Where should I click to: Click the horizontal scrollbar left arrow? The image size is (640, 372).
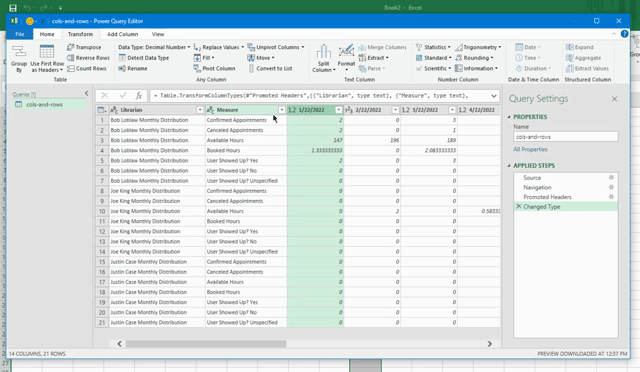120,344
